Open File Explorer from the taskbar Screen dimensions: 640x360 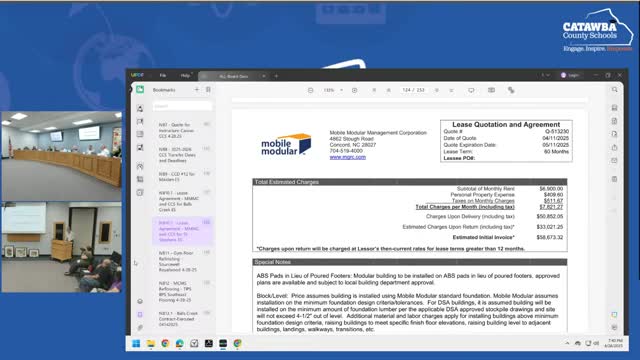click(151, 343)
